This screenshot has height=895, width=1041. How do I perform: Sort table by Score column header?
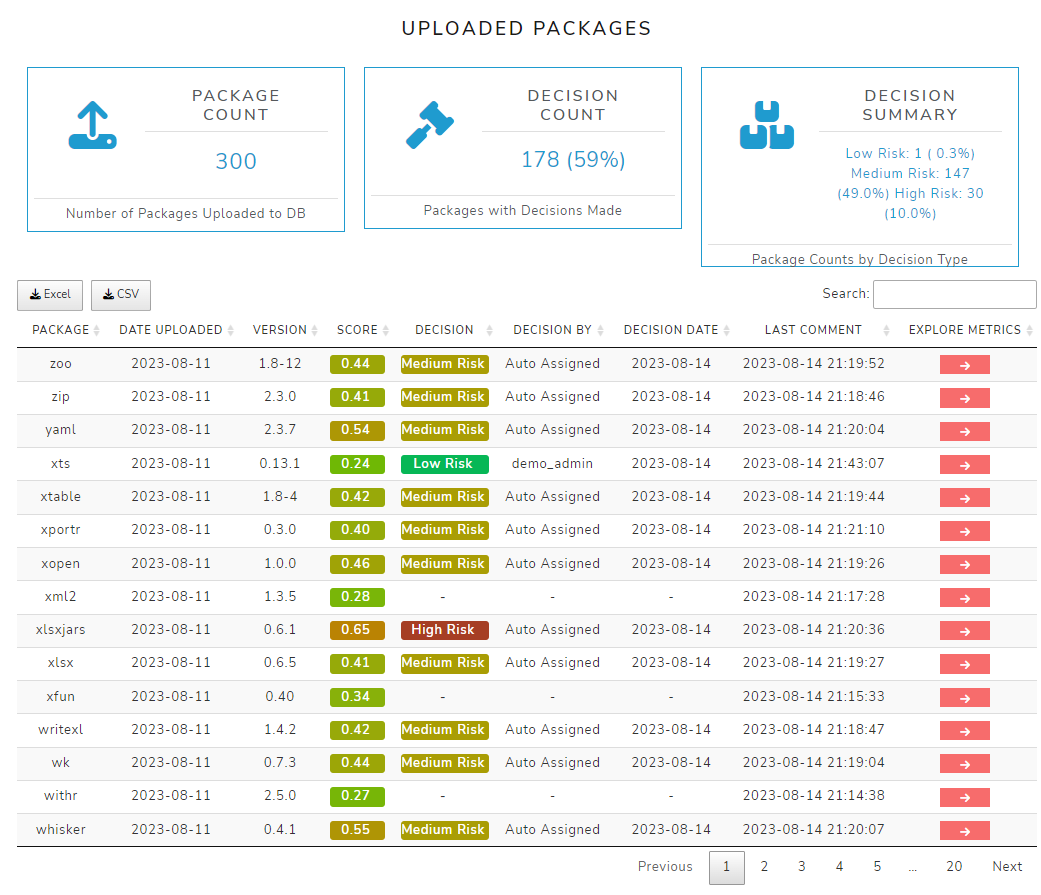point(357,330)
